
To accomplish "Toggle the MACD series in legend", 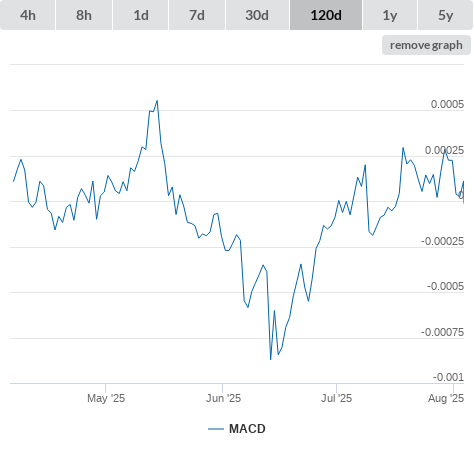I will click(247, 429).
